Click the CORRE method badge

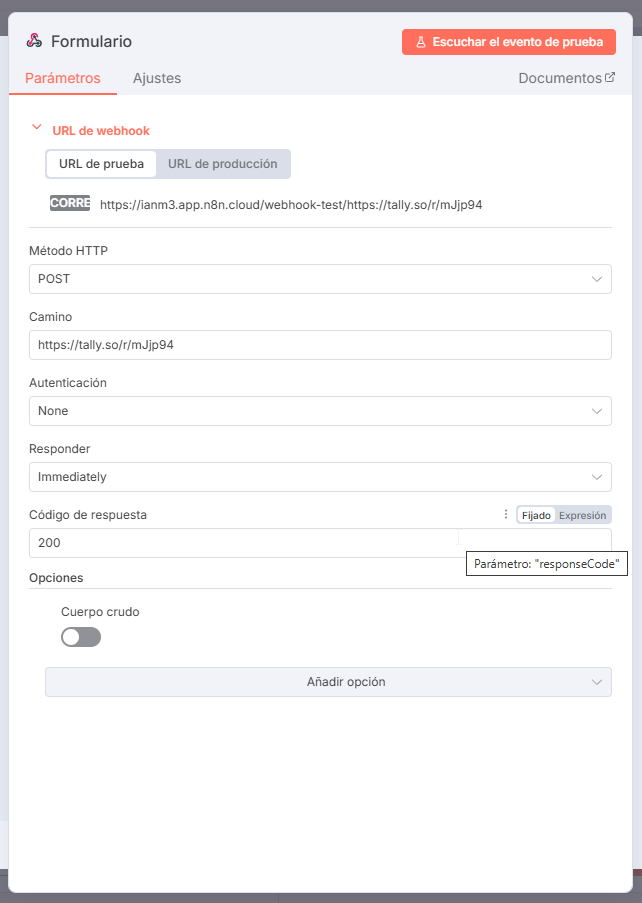(70, 203)
